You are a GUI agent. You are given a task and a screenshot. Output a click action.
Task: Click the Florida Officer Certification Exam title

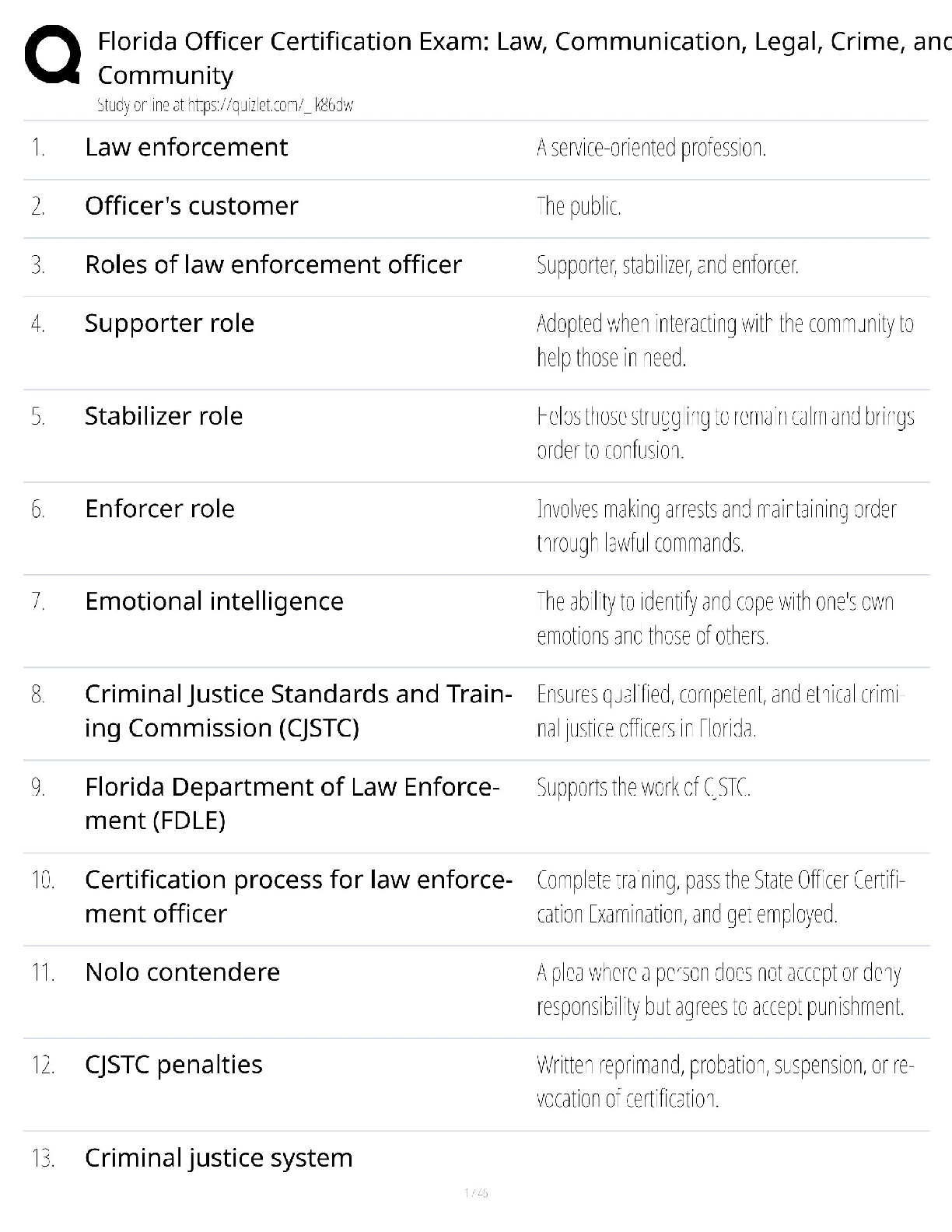click(523, 41)
